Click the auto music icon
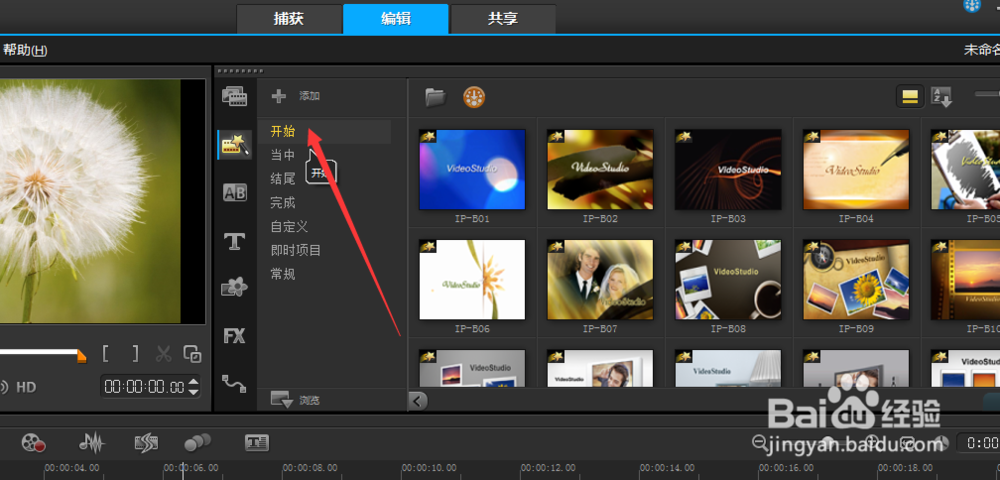 tap(146, 442)
